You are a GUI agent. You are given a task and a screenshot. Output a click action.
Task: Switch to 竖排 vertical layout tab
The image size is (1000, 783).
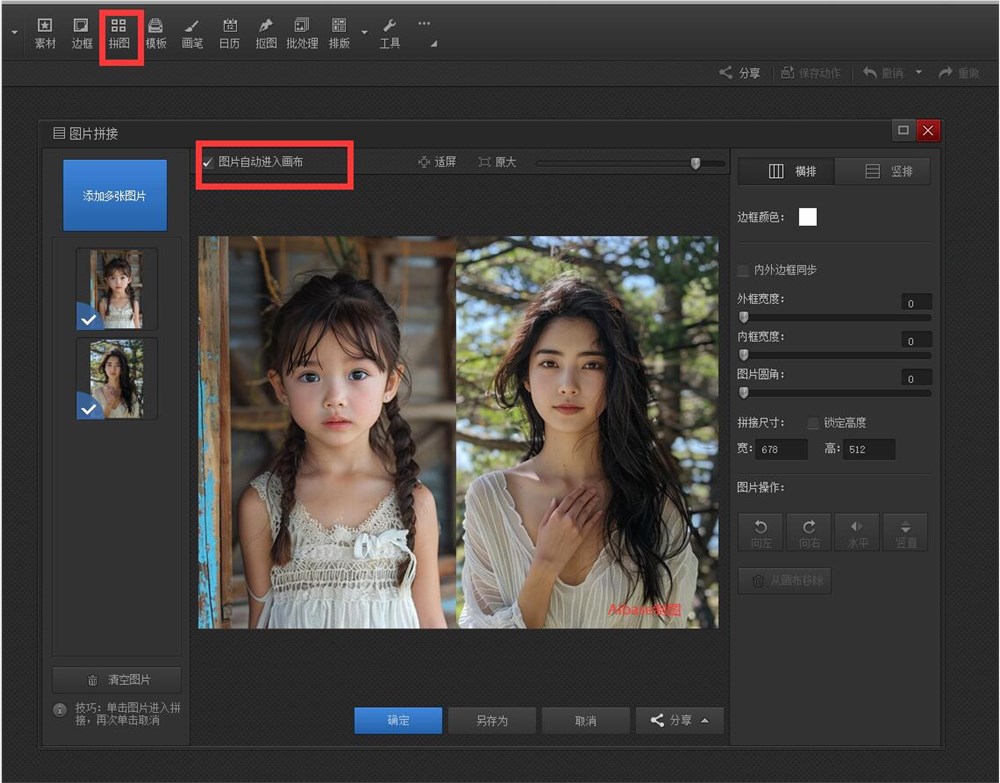pyautogui.click(x=882, y=171)
